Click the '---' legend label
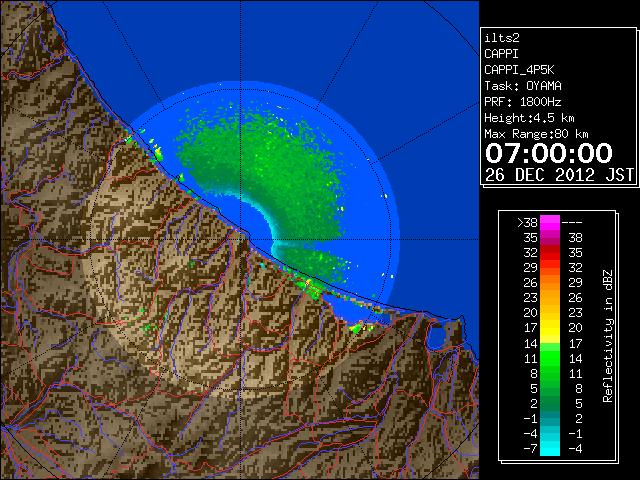 tap(572, 223)
